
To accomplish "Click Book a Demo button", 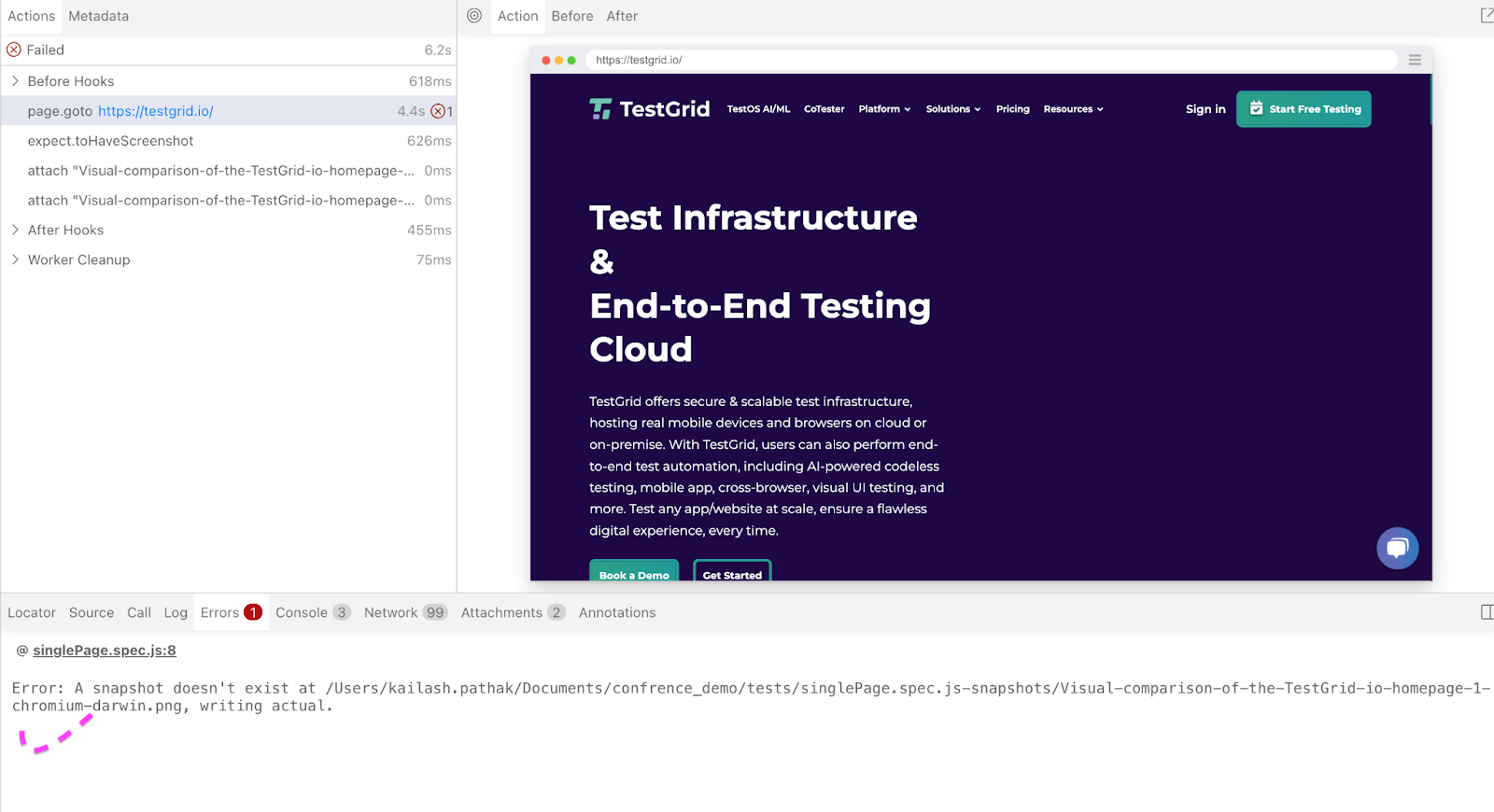I will coord(634,571).
